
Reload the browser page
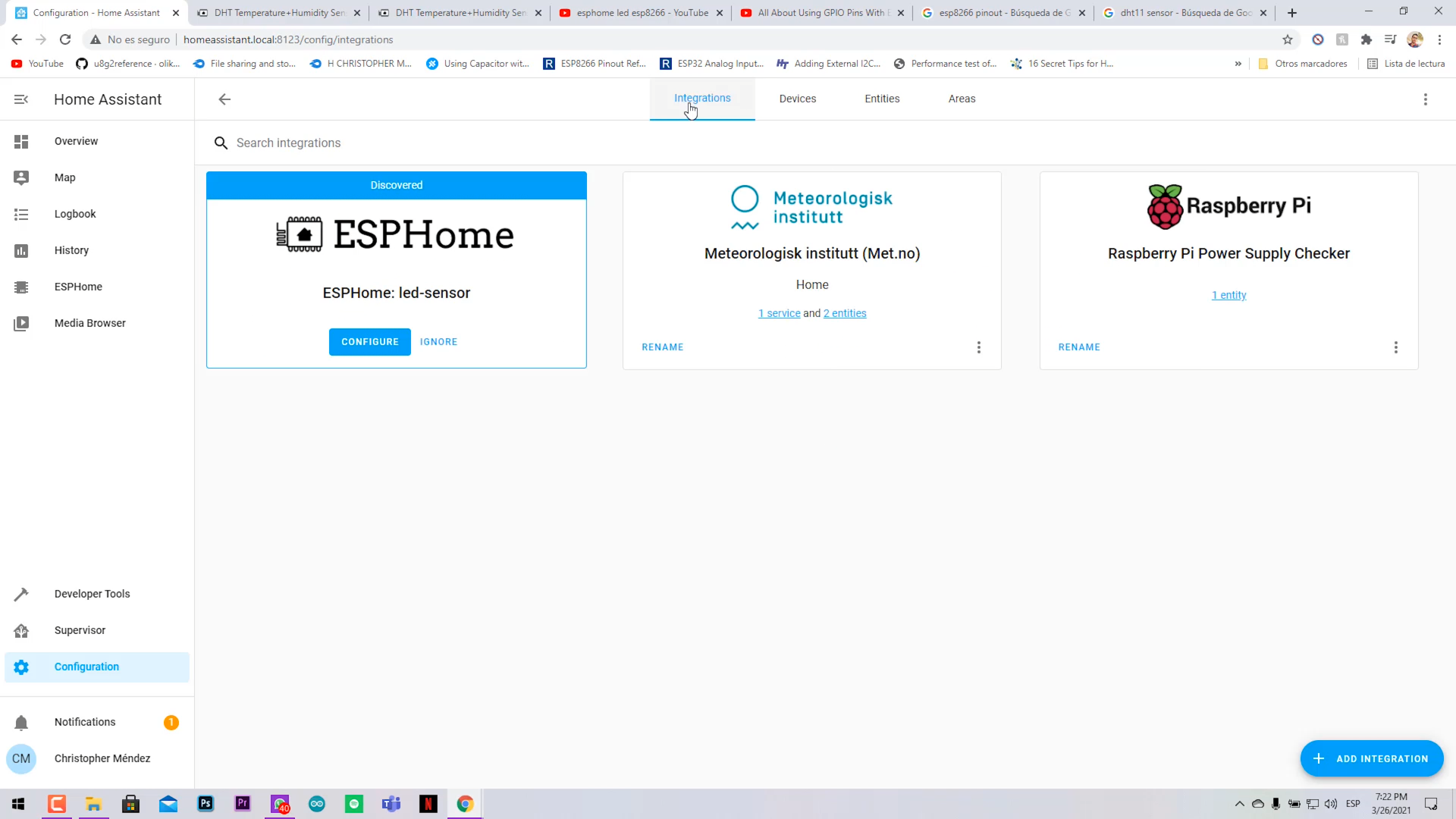click(65, 39)
